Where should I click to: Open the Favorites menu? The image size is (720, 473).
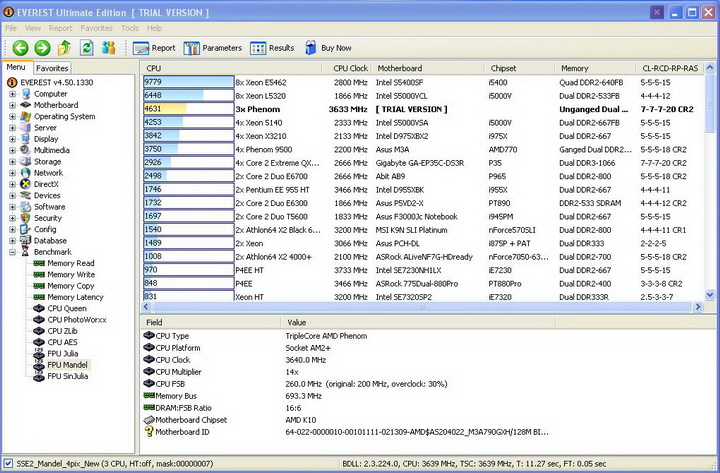(x=96, y=28)
